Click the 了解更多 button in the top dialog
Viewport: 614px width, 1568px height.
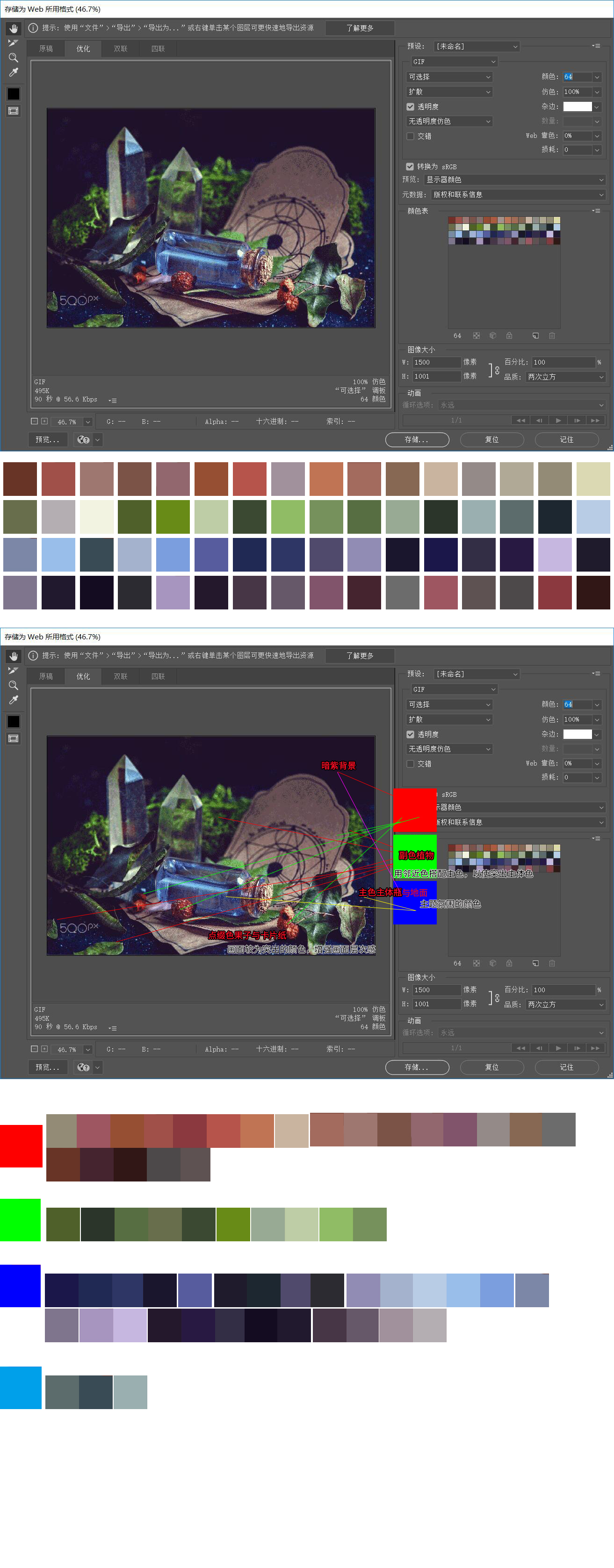point(360,28)
